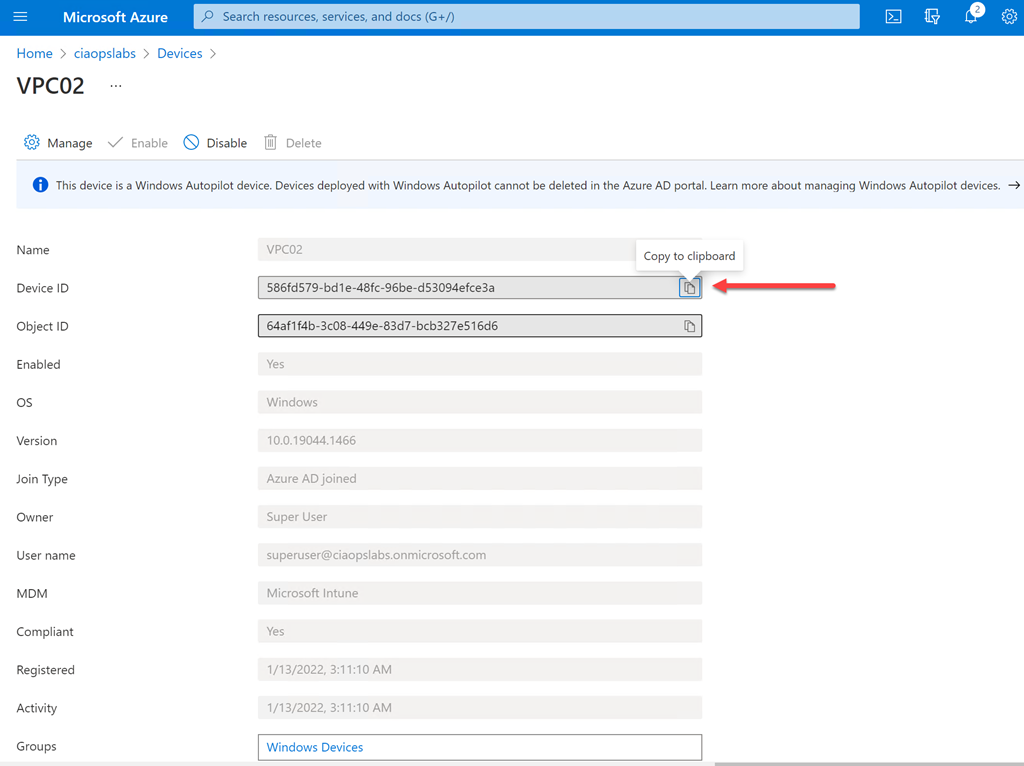
Task: Go back to the Devices breadcrumb
Action: [180, 53]
